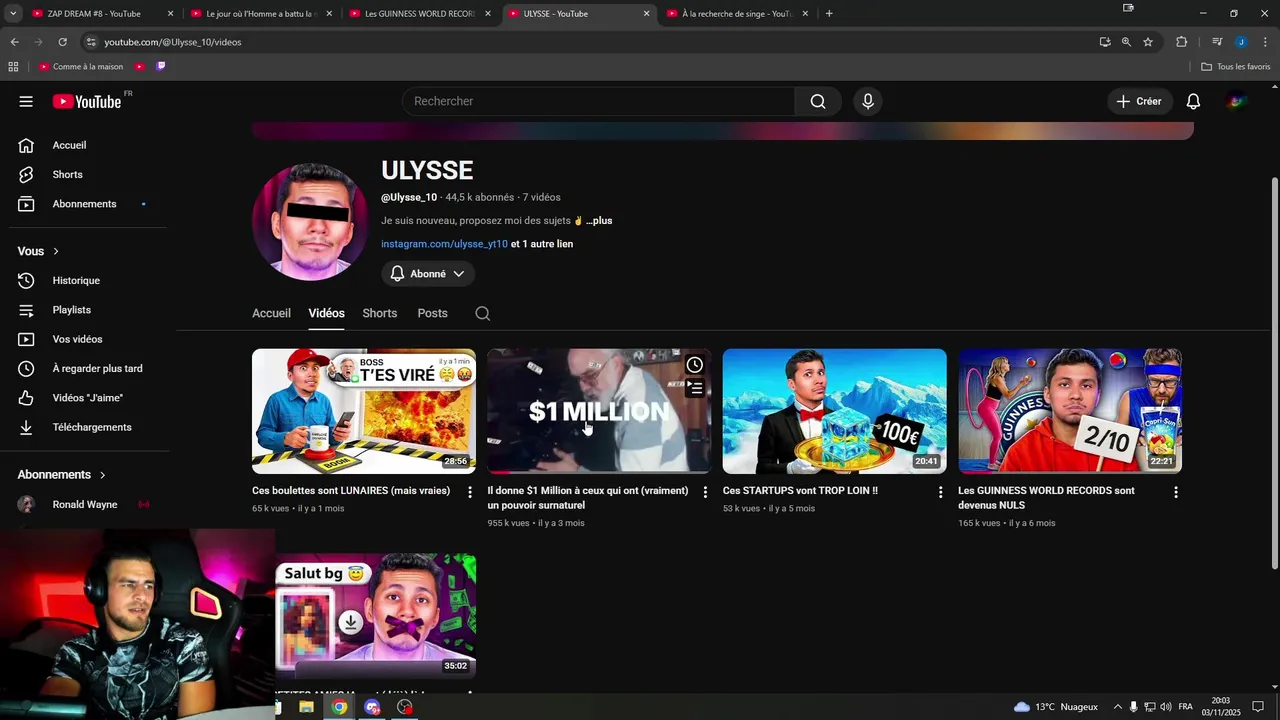The width and height of the screenshot is (1280, 720).
Task: Switch to "À la recherche de singe" tab
Action: pos(736,14)
